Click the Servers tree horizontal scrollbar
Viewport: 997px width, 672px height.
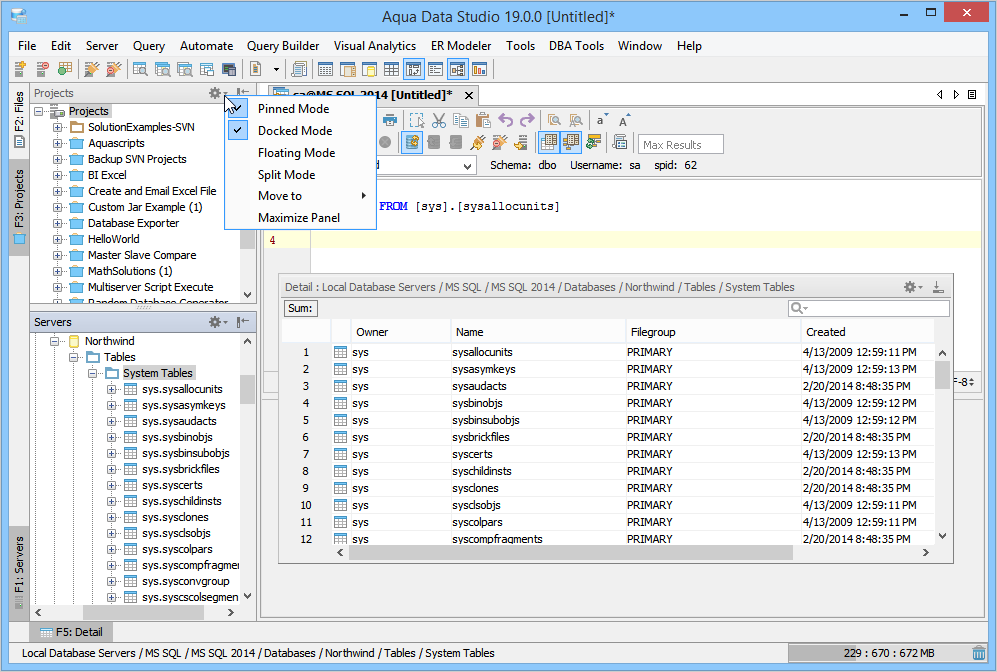(x=144, y=612)
